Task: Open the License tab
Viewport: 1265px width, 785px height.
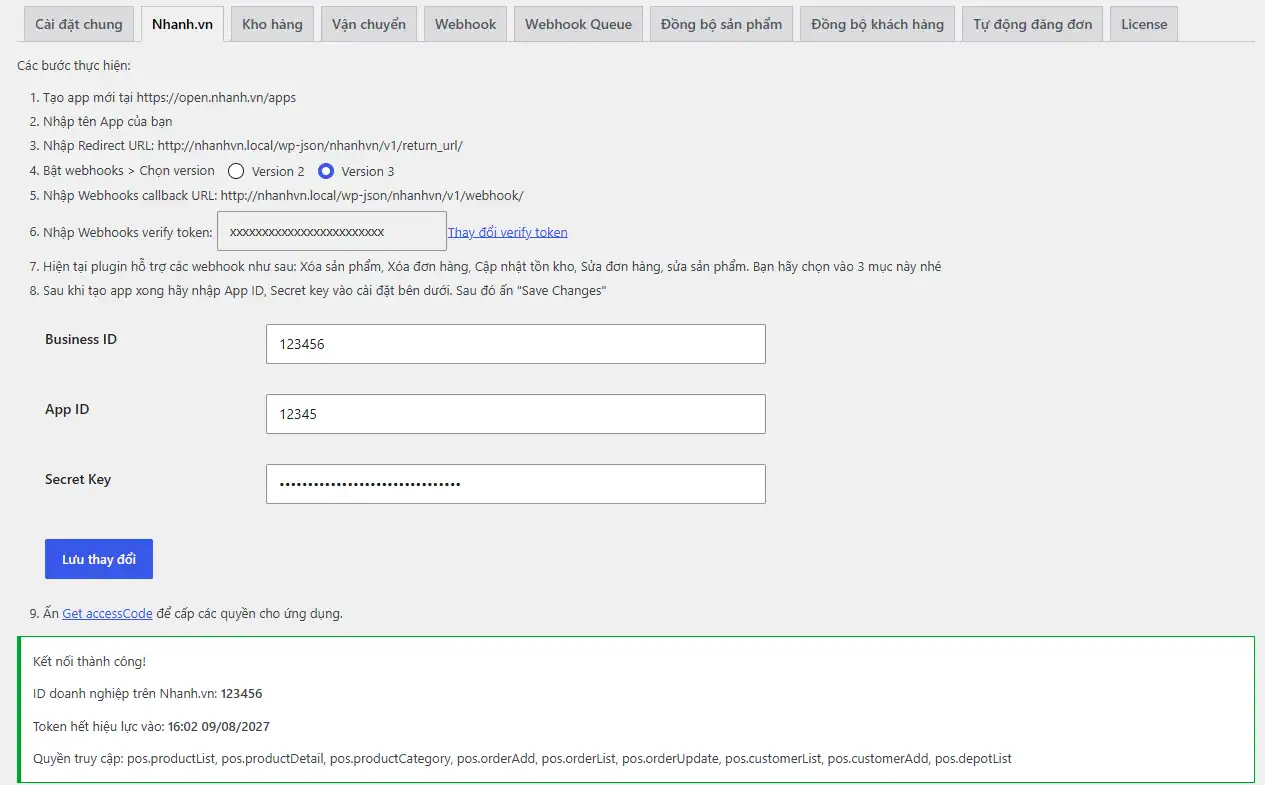Action: point(1144,24)
